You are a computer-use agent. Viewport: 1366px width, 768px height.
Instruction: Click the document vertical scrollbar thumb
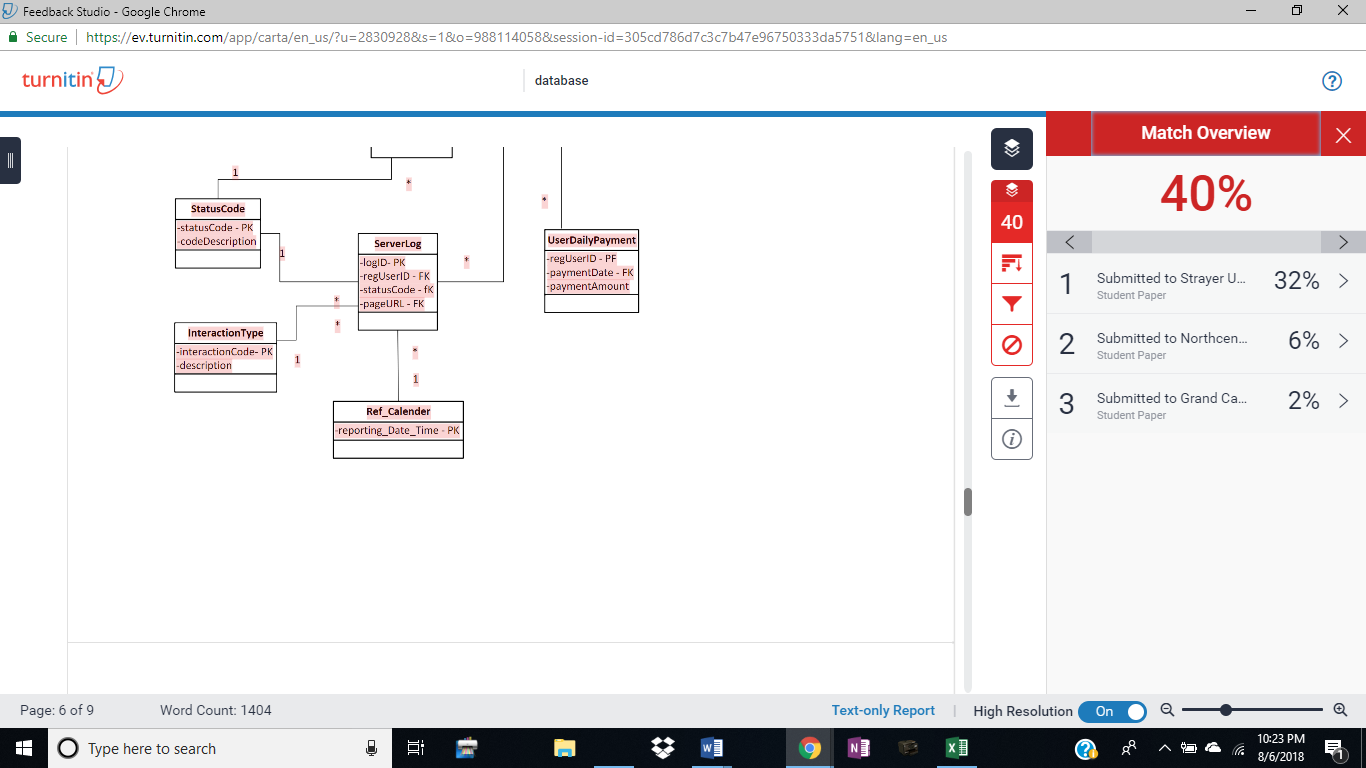click(967, 502)
